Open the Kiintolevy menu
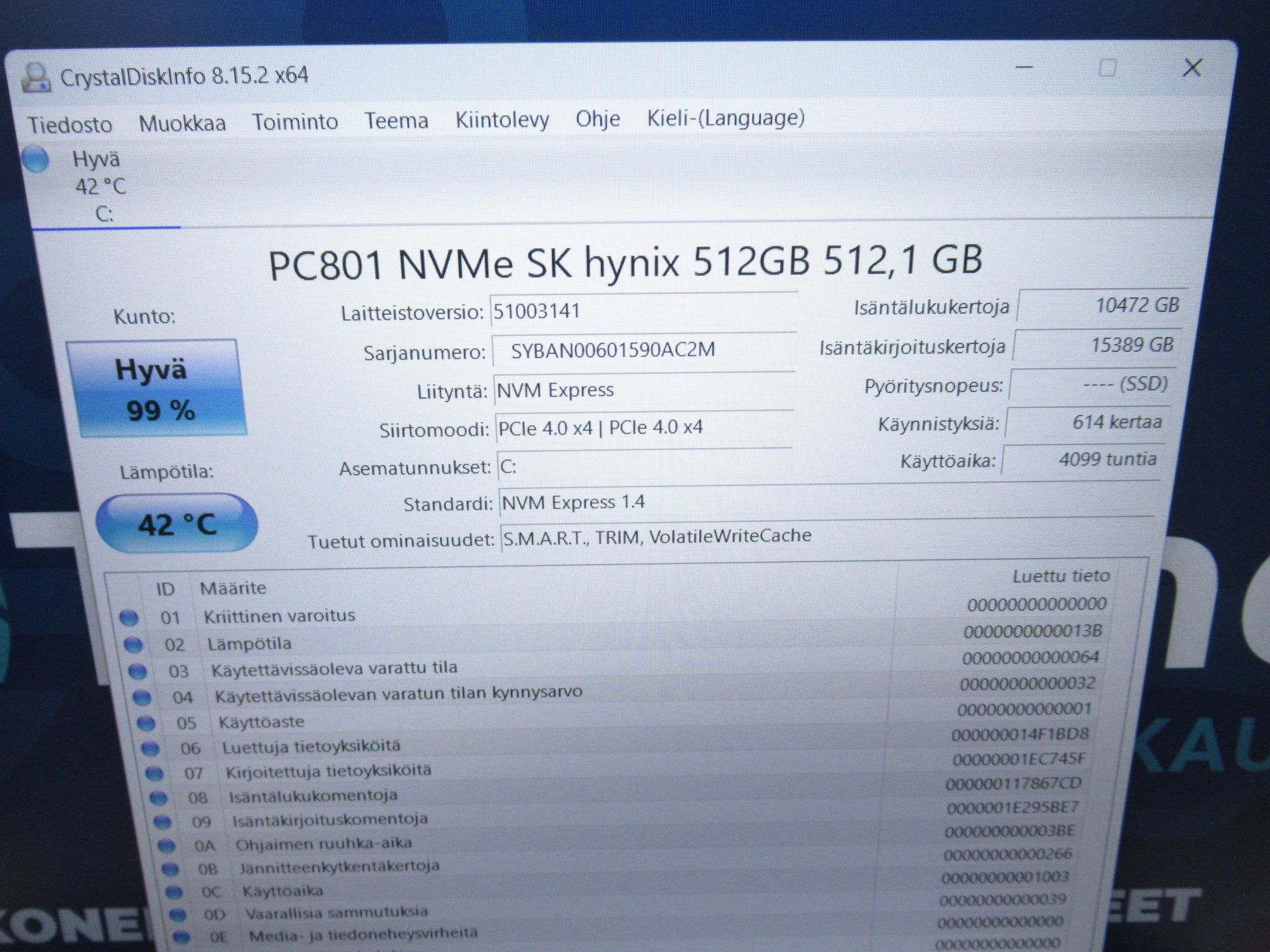Image resolution: width=1270 pixels, height=952 pixels. click(502, 119)
